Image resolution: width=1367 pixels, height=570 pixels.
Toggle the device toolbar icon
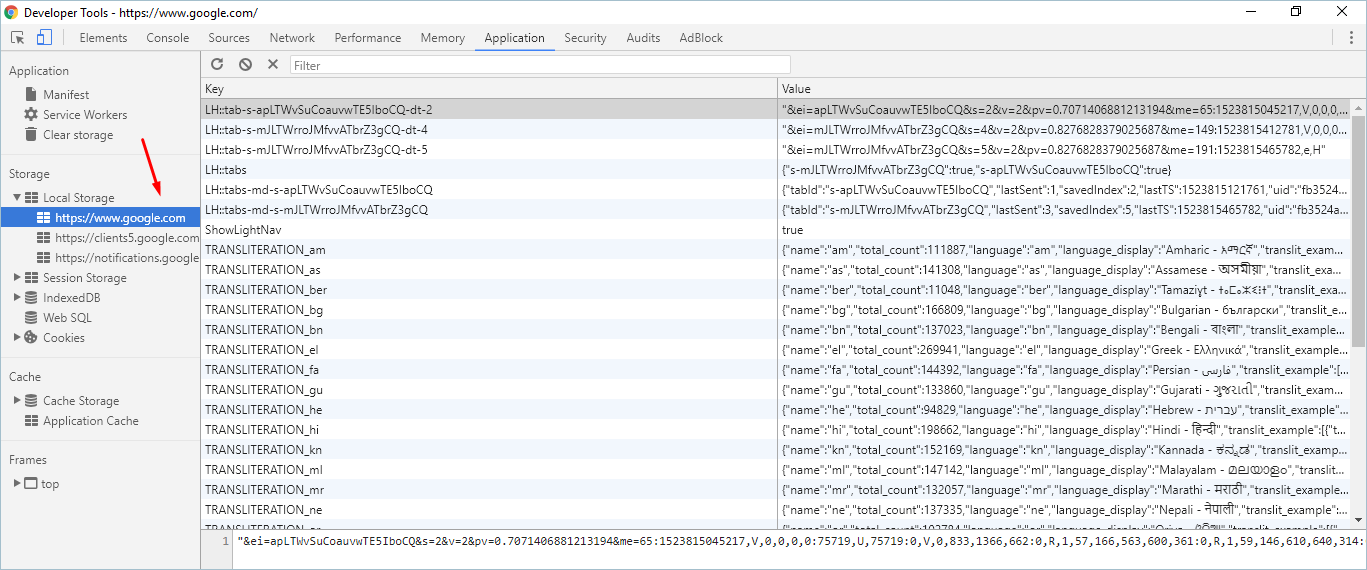point(44,38)
